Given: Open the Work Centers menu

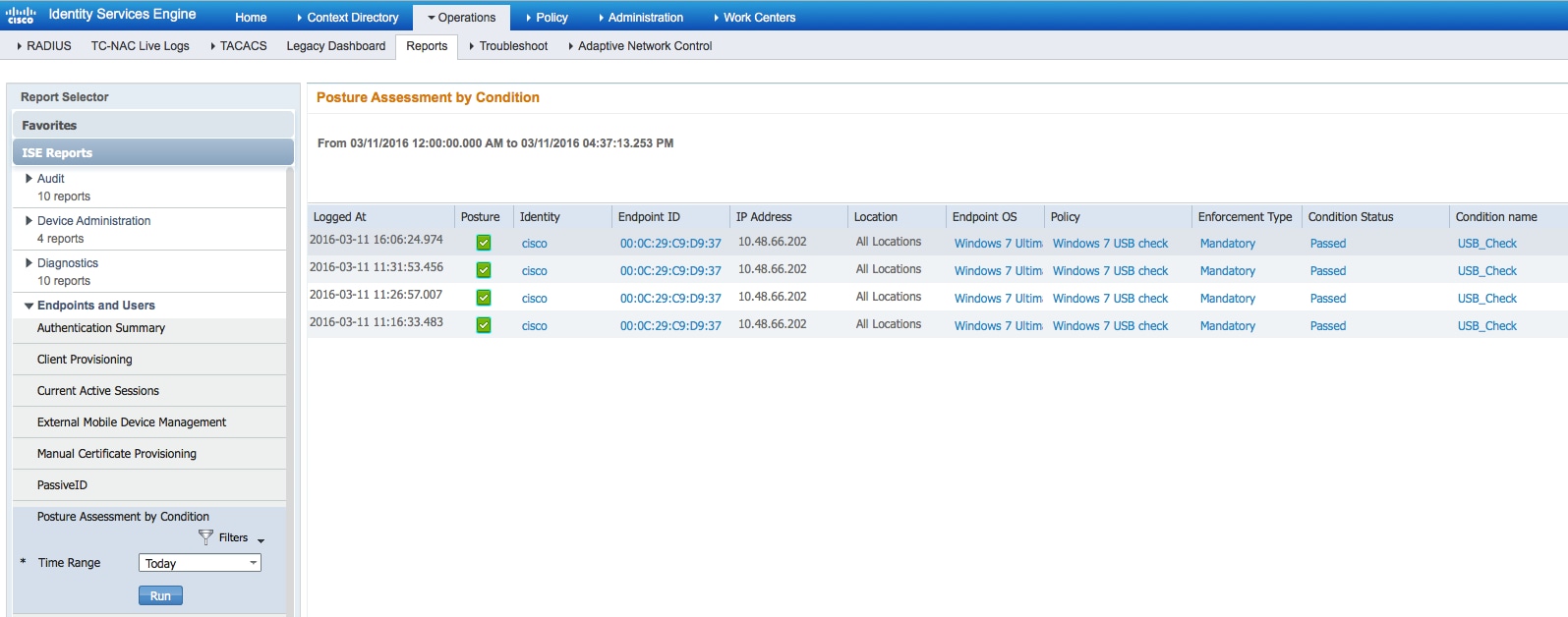Looking at the screenshot, I should click(x=755, y=17).
